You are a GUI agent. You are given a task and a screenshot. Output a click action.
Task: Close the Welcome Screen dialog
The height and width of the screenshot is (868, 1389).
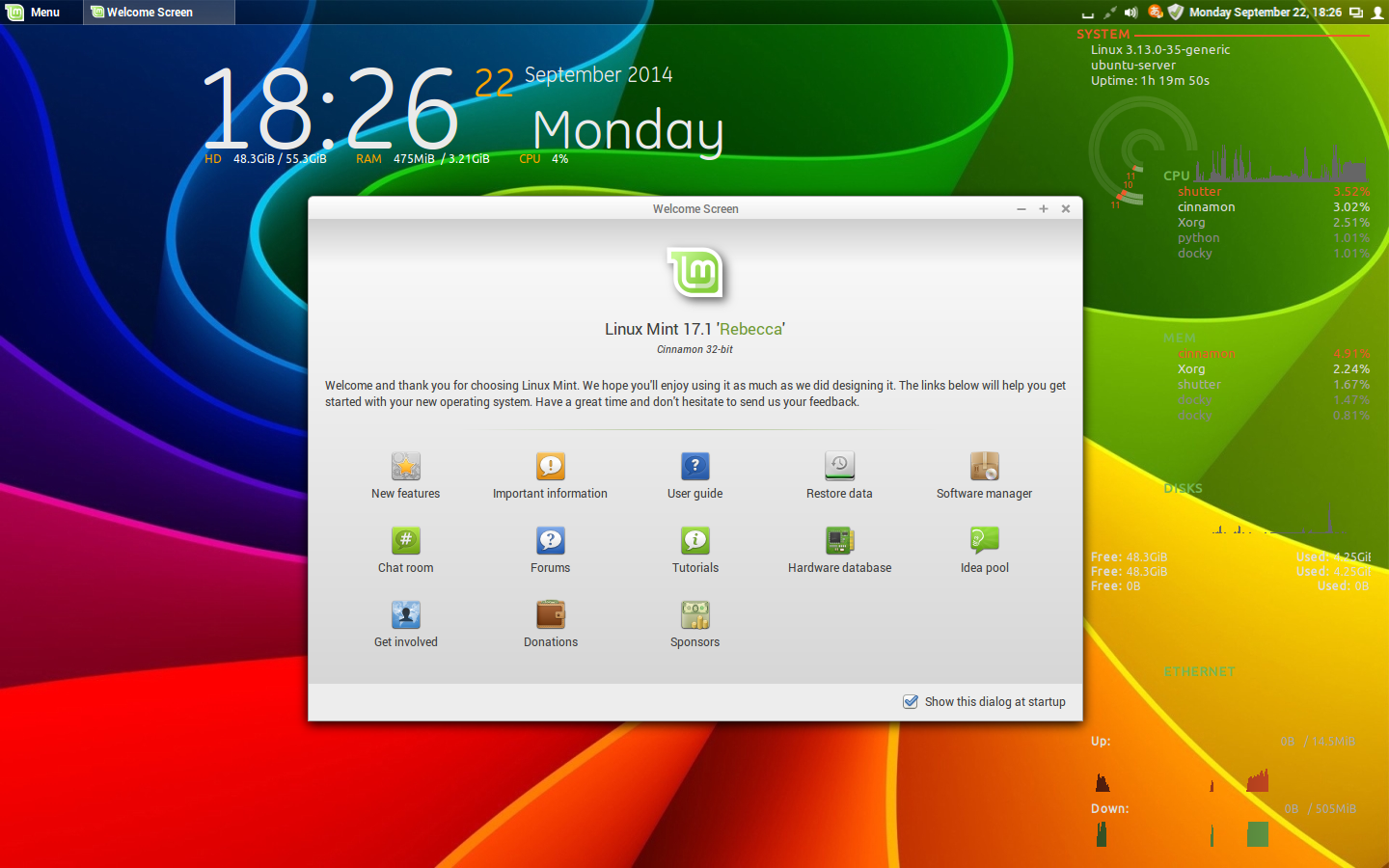click(1066, 208)
